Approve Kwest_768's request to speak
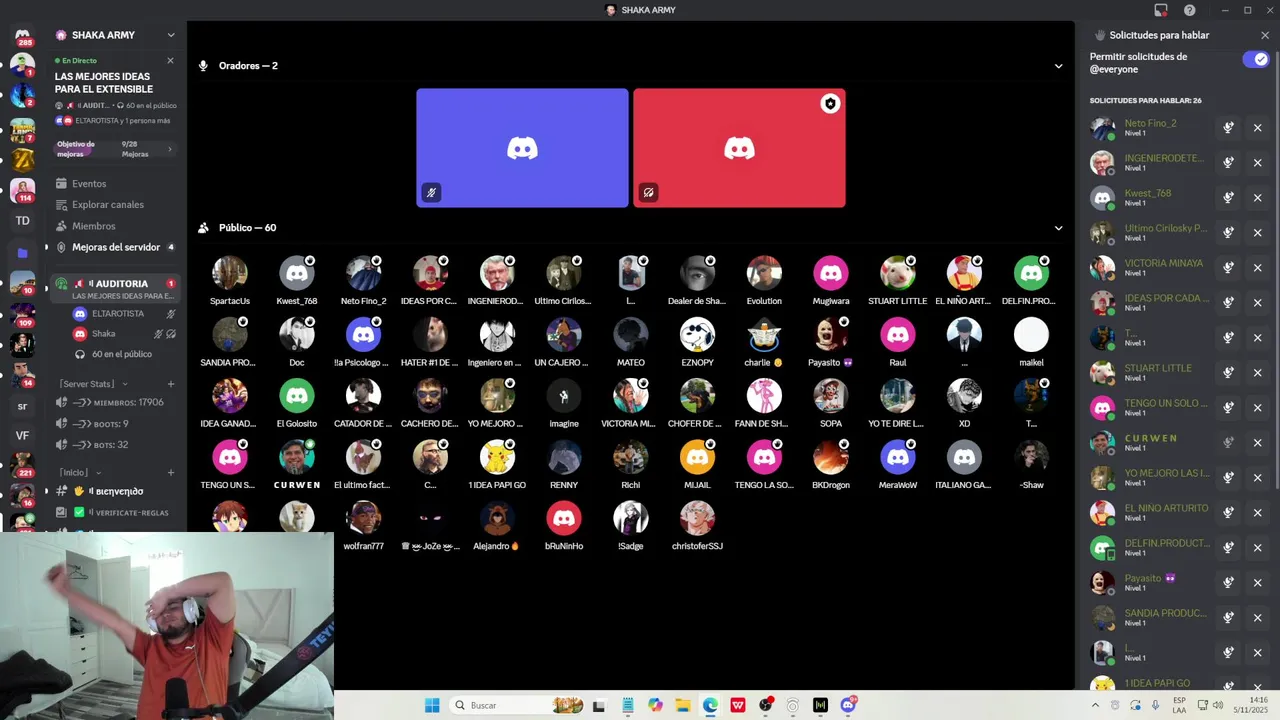Screen dimensions: 1280x720 (x=1228, y=198)
